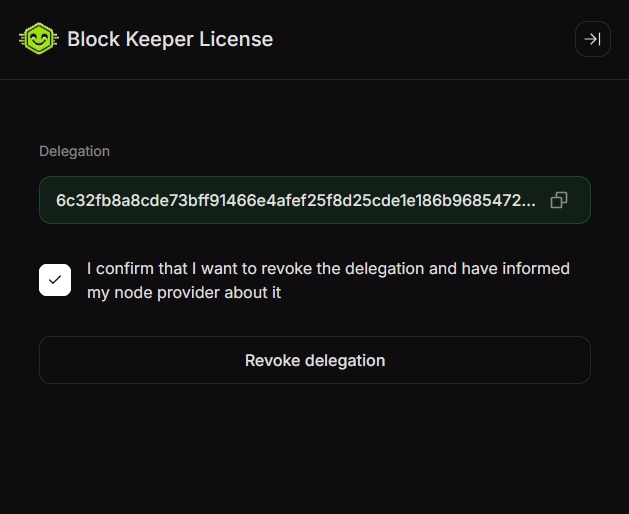
Task: Click the duplicate-squares icon beside the hash
Action: (559, 200)
